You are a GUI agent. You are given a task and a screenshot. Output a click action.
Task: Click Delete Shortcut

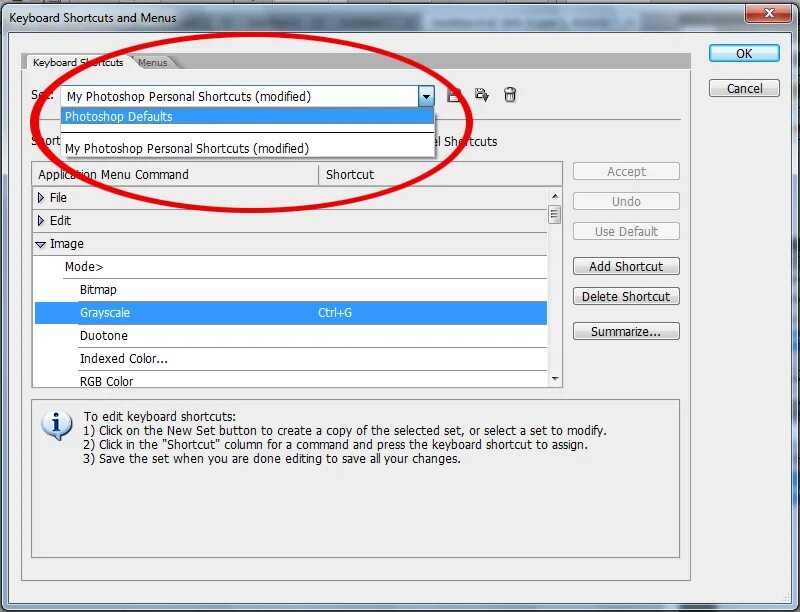pos(626,296)
